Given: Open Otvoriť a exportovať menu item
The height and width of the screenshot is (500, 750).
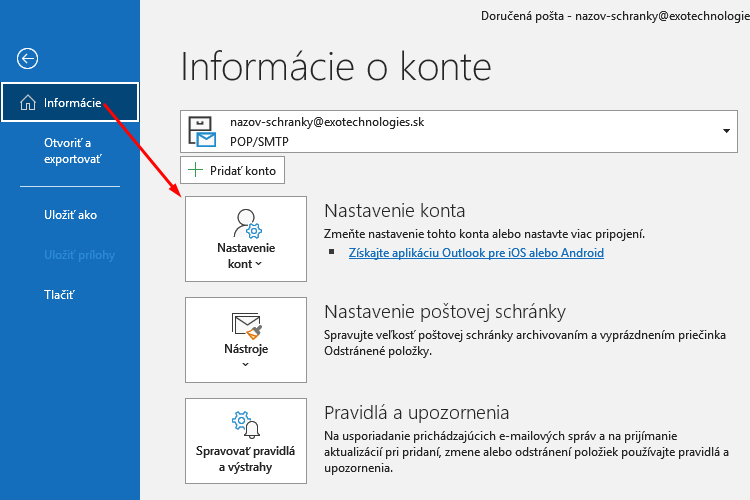Looking at the screenshot, I should pyautogui.click(x=73, y=151).
